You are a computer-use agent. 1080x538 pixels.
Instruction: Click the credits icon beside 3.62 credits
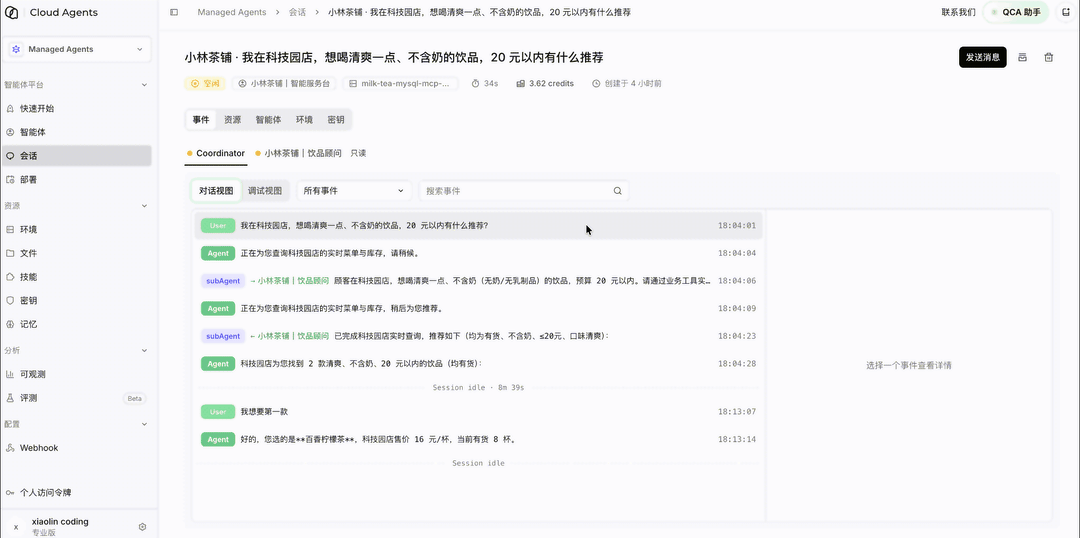tap(521, 83)
